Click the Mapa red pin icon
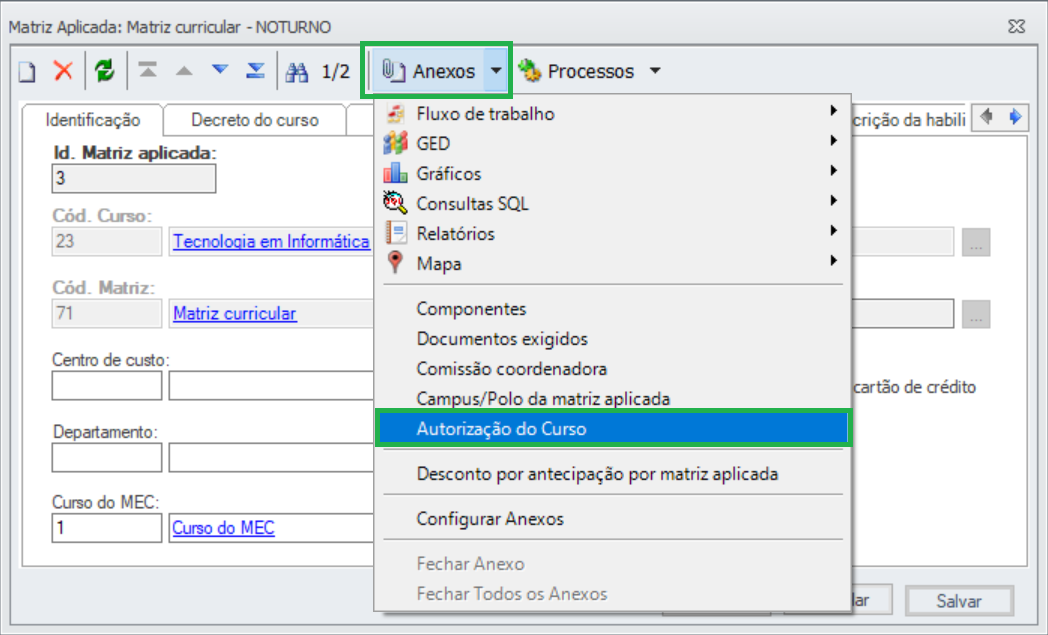This screenshot has height=635, width=1048. [x=396, y=262]
